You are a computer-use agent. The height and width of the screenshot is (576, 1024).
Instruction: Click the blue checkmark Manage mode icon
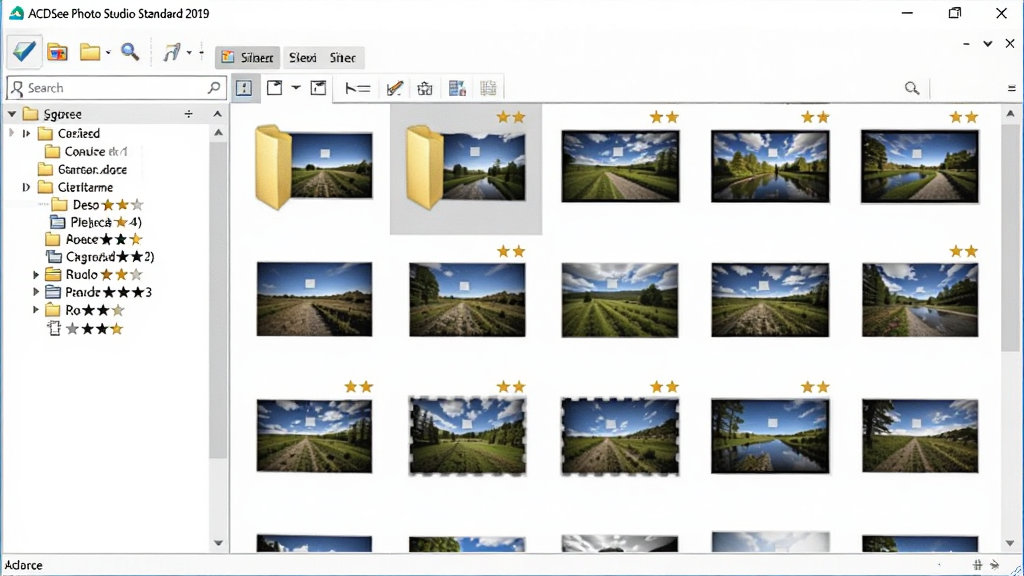[x=24, y=51]
